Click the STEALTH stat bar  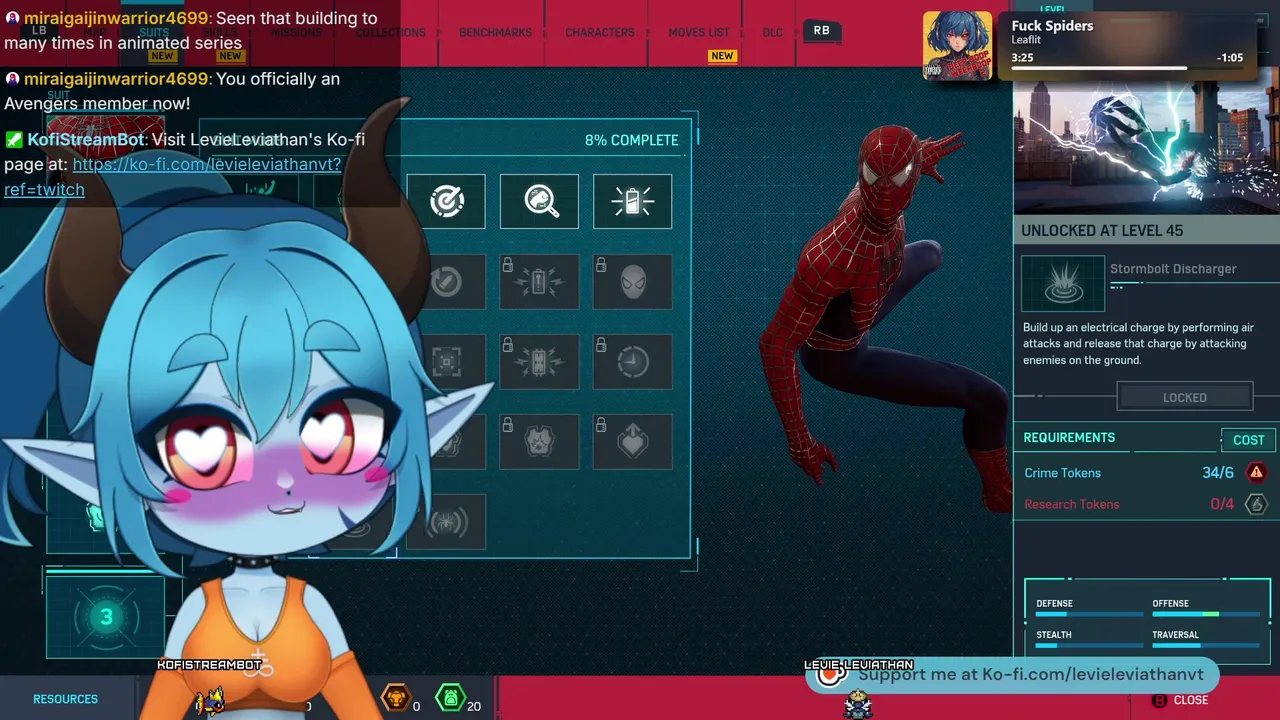1088,645
